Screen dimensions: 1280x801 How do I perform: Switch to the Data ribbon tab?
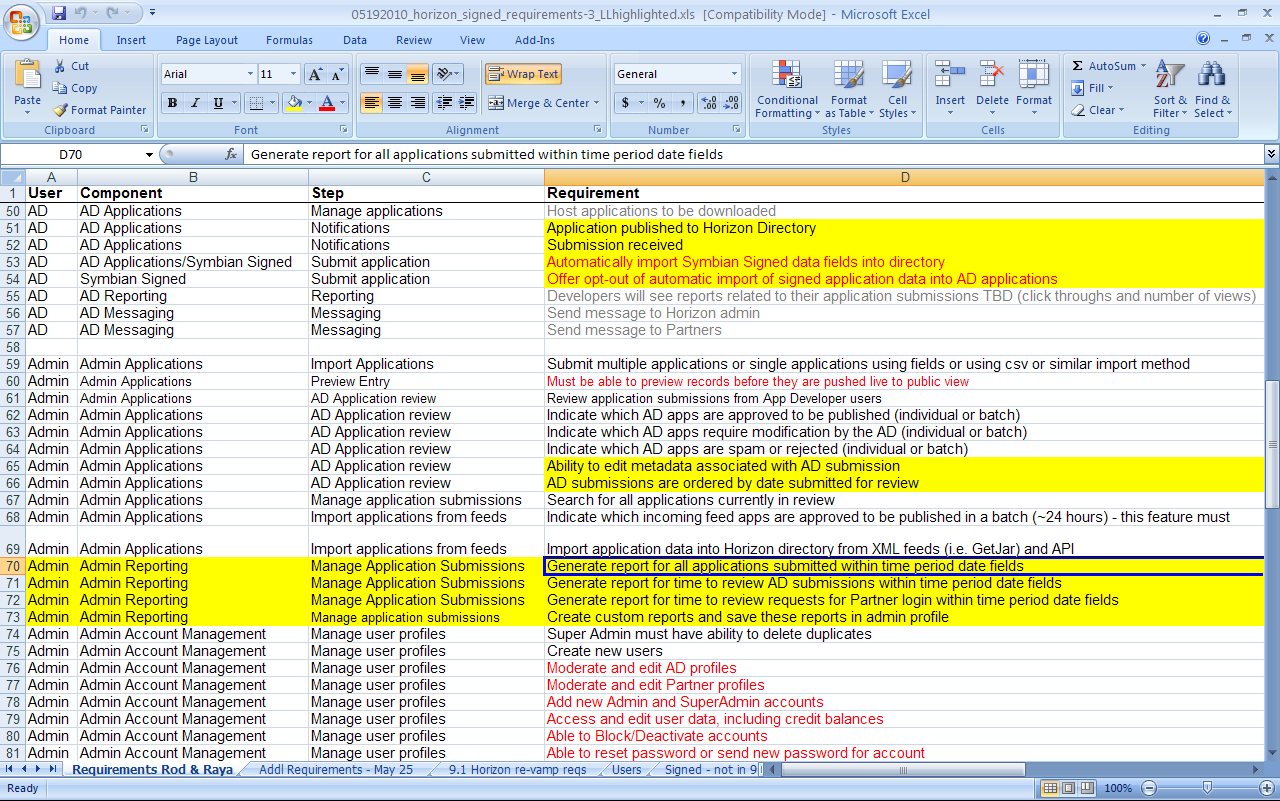(x=355, y=40)
